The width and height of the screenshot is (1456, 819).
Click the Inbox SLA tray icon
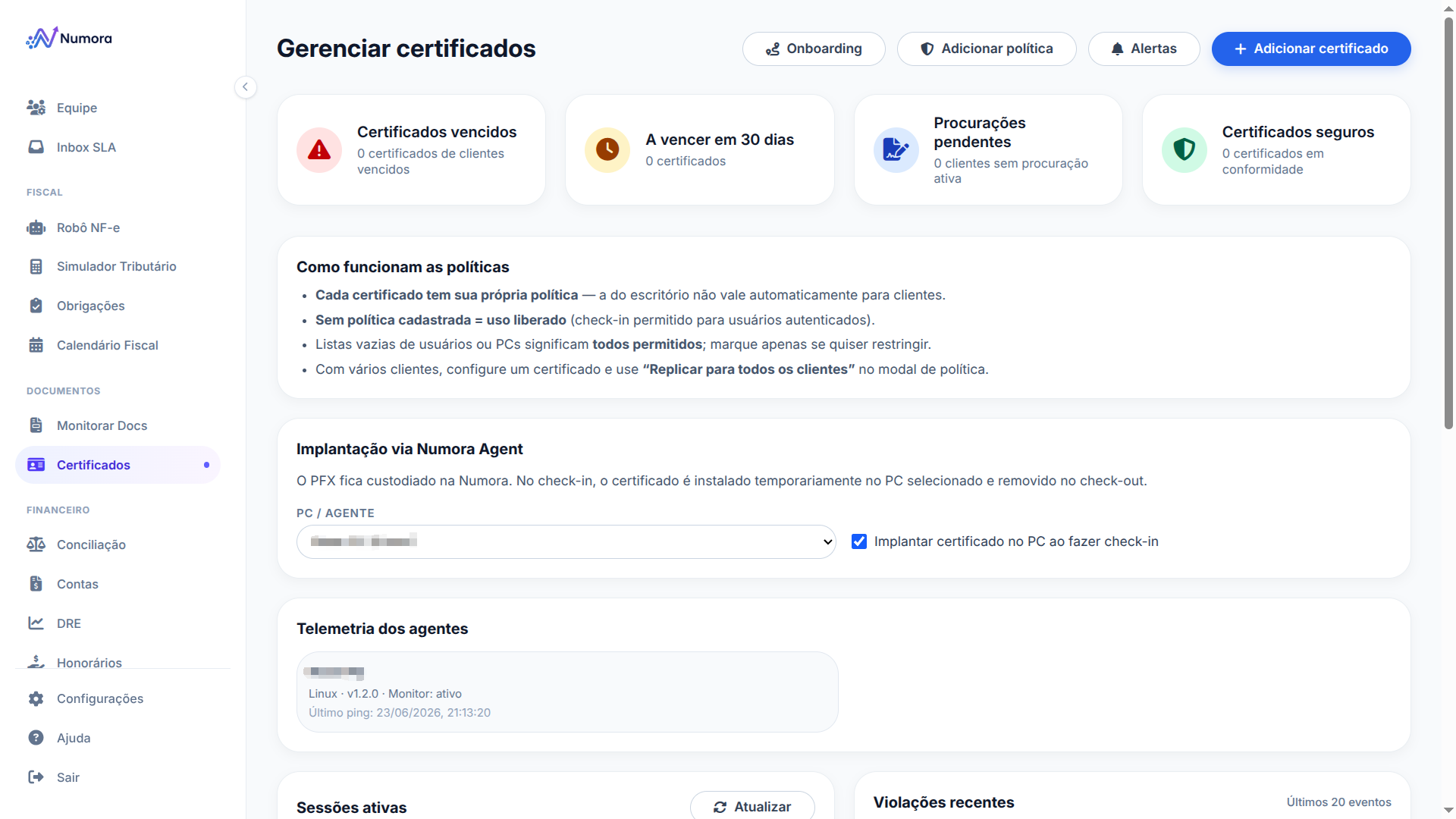pos(36,147)
